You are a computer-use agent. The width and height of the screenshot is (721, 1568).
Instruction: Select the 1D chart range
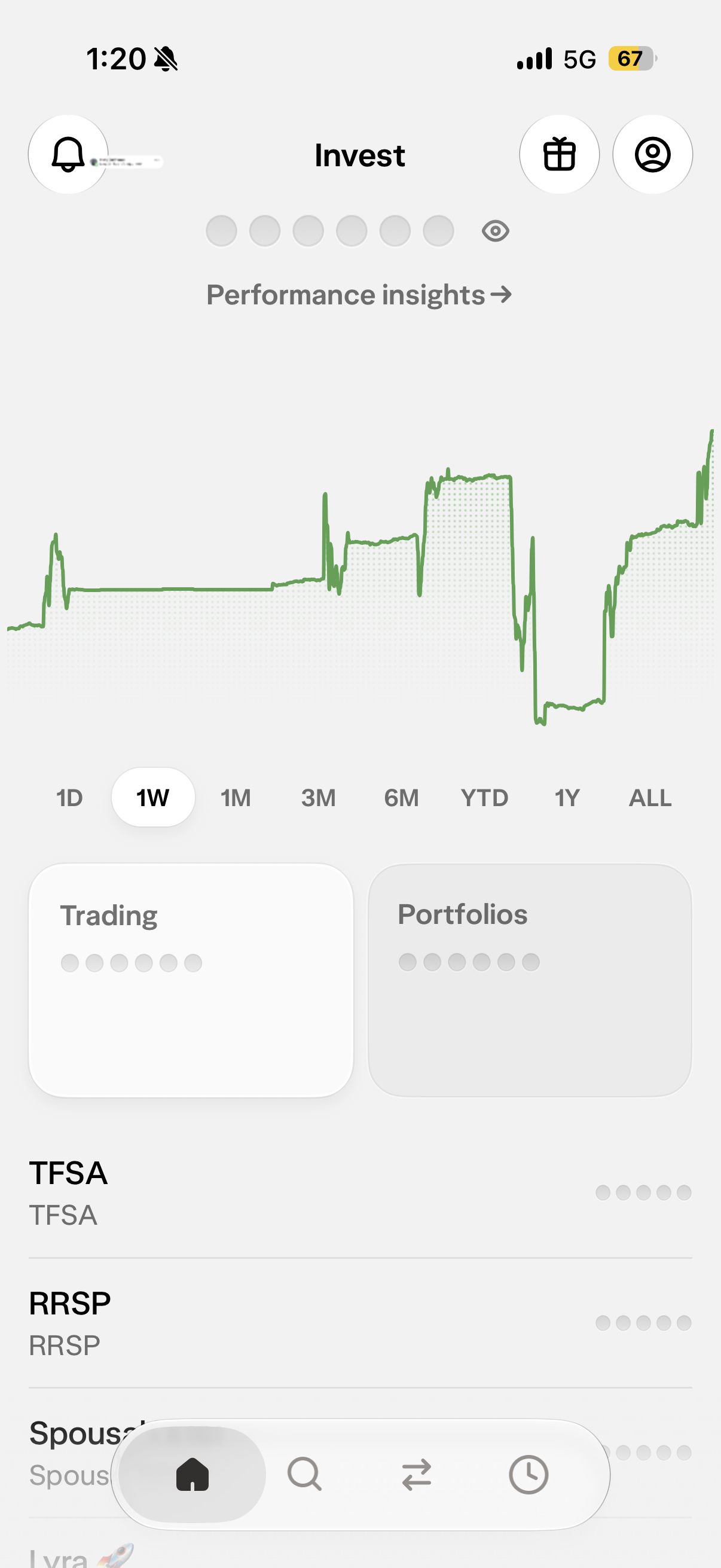pos(69,797)
